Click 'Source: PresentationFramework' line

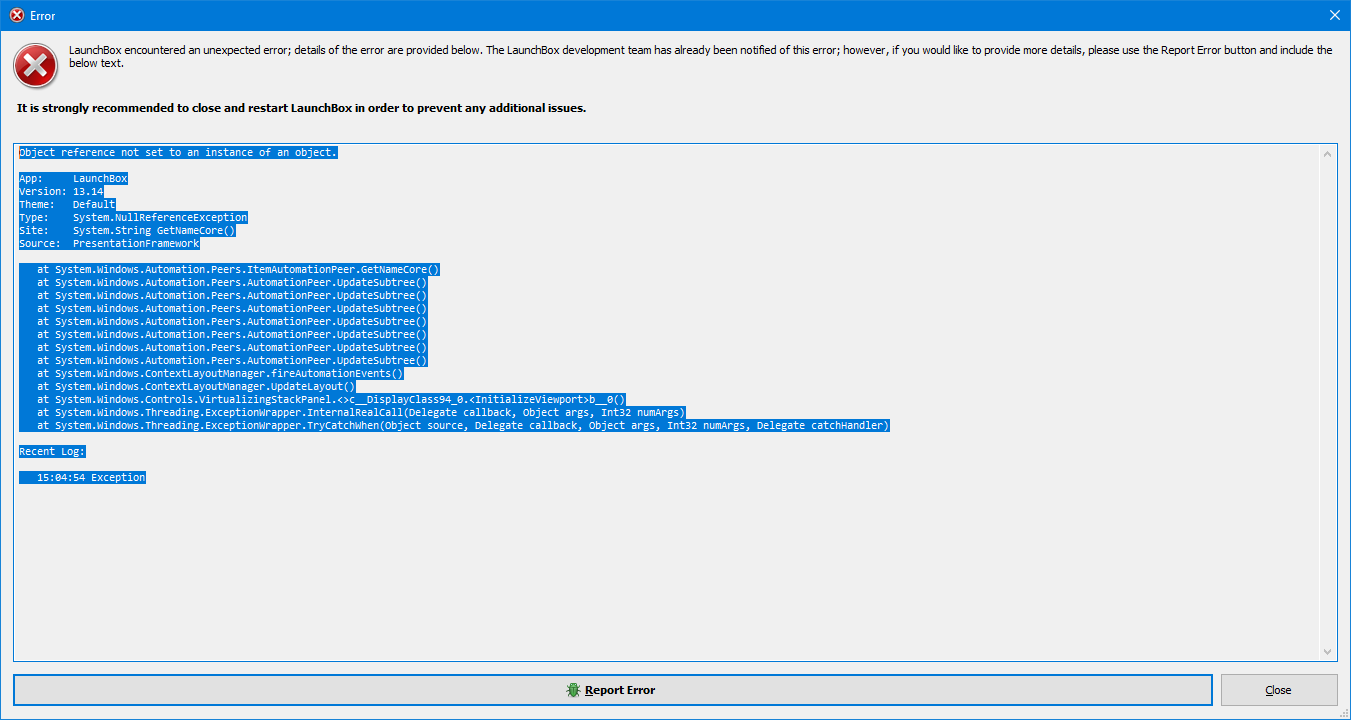click(109, 244)
